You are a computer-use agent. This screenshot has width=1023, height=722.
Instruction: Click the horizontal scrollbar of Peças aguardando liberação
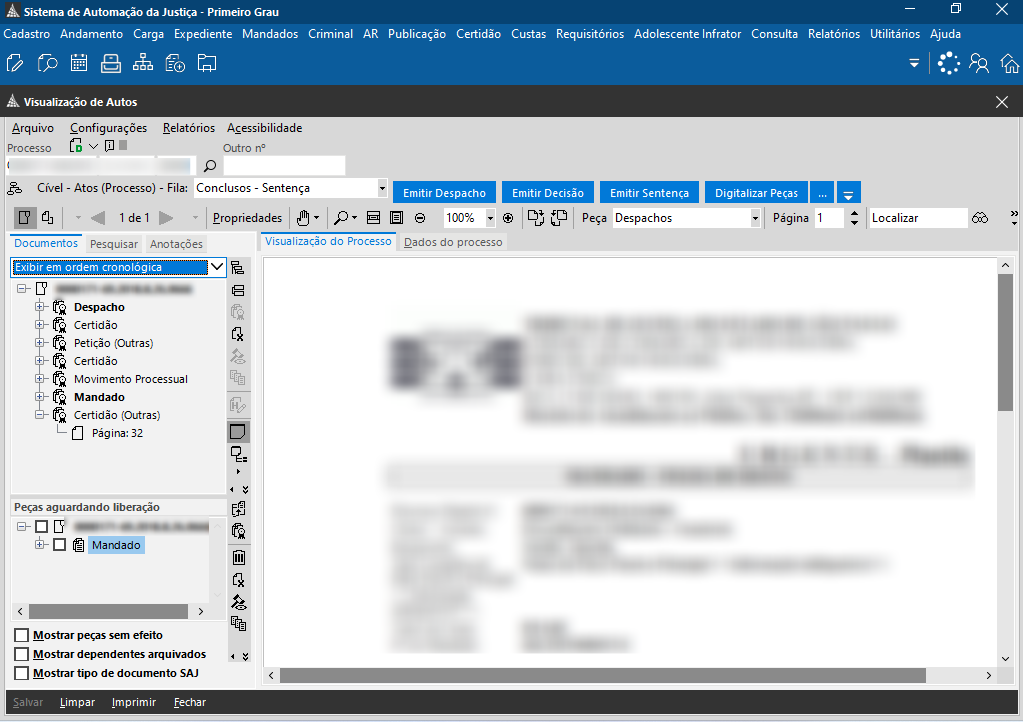(x=108, y=611)
